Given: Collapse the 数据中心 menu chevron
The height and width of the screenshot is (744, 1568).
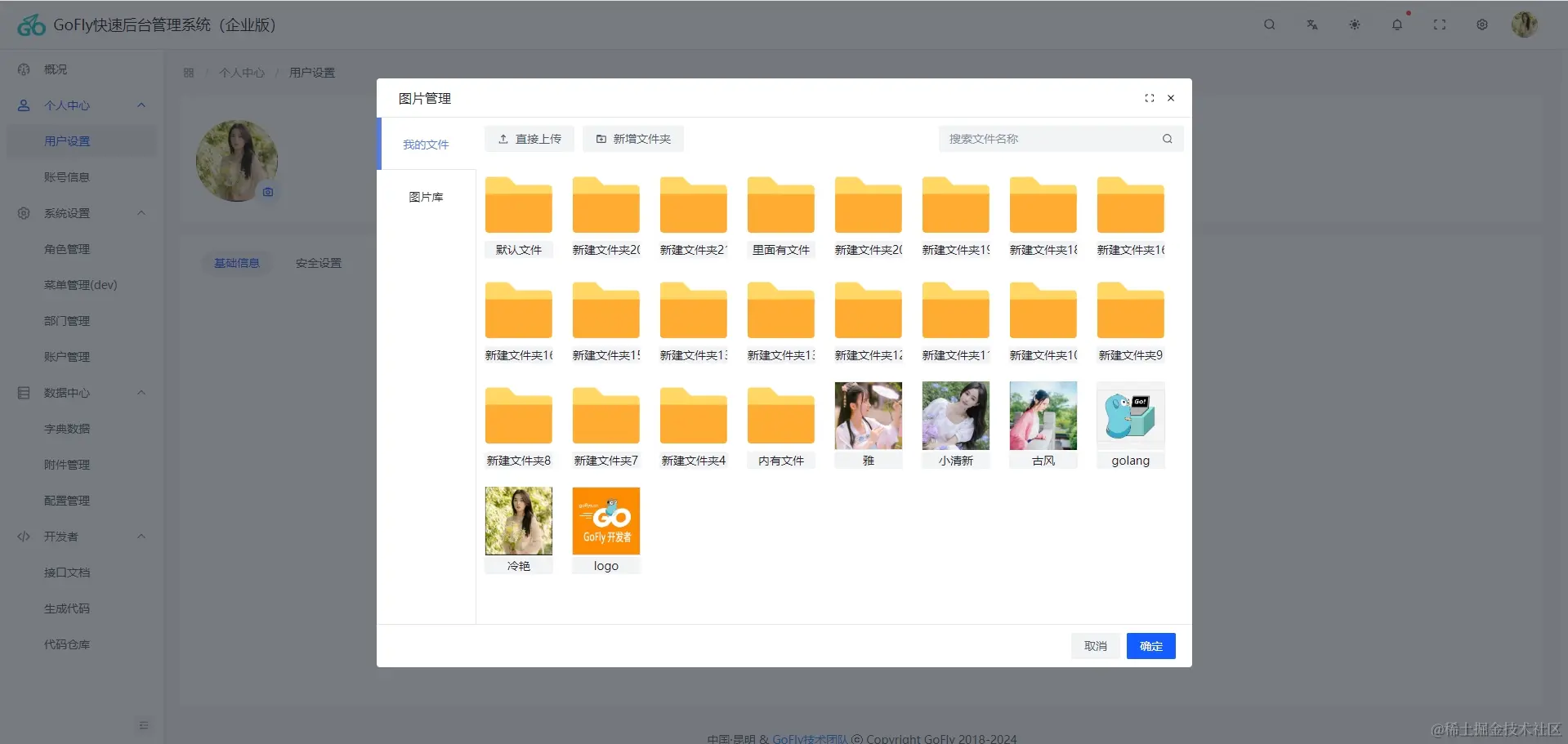Looking at the screenshot, I should coord(141,393).
